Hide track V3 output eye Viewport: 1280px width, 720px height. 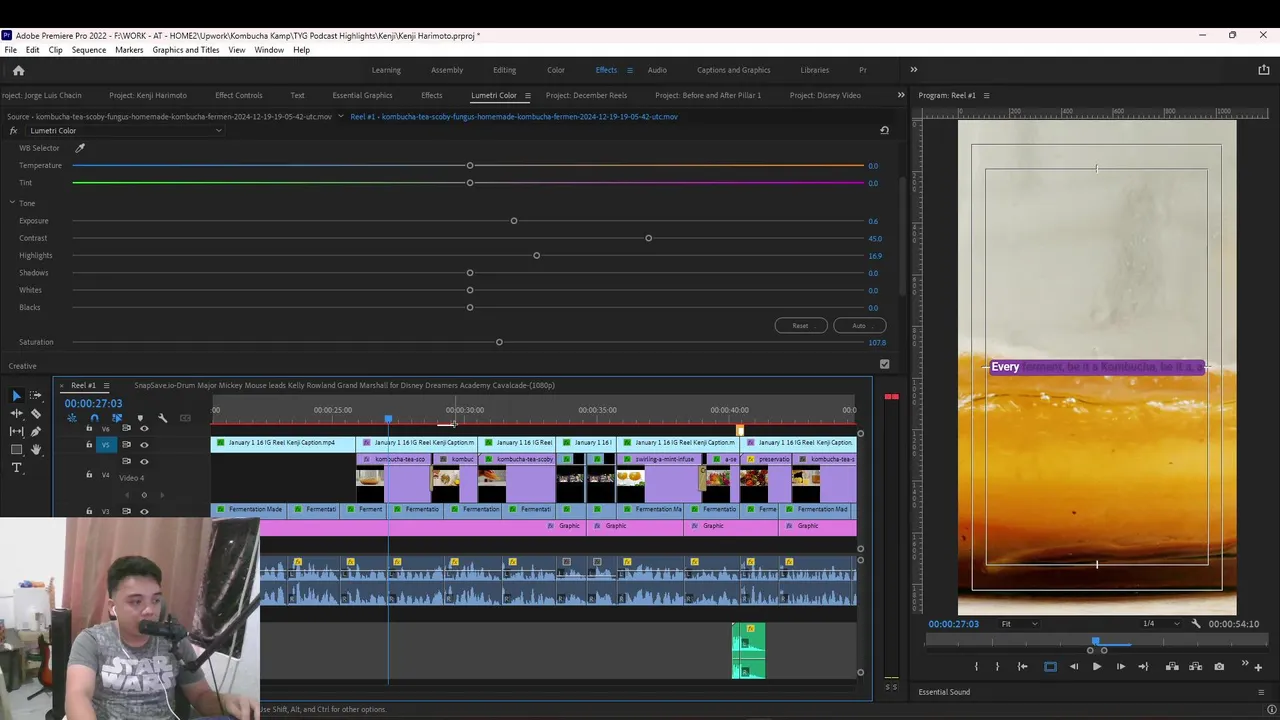click(144, 511)
